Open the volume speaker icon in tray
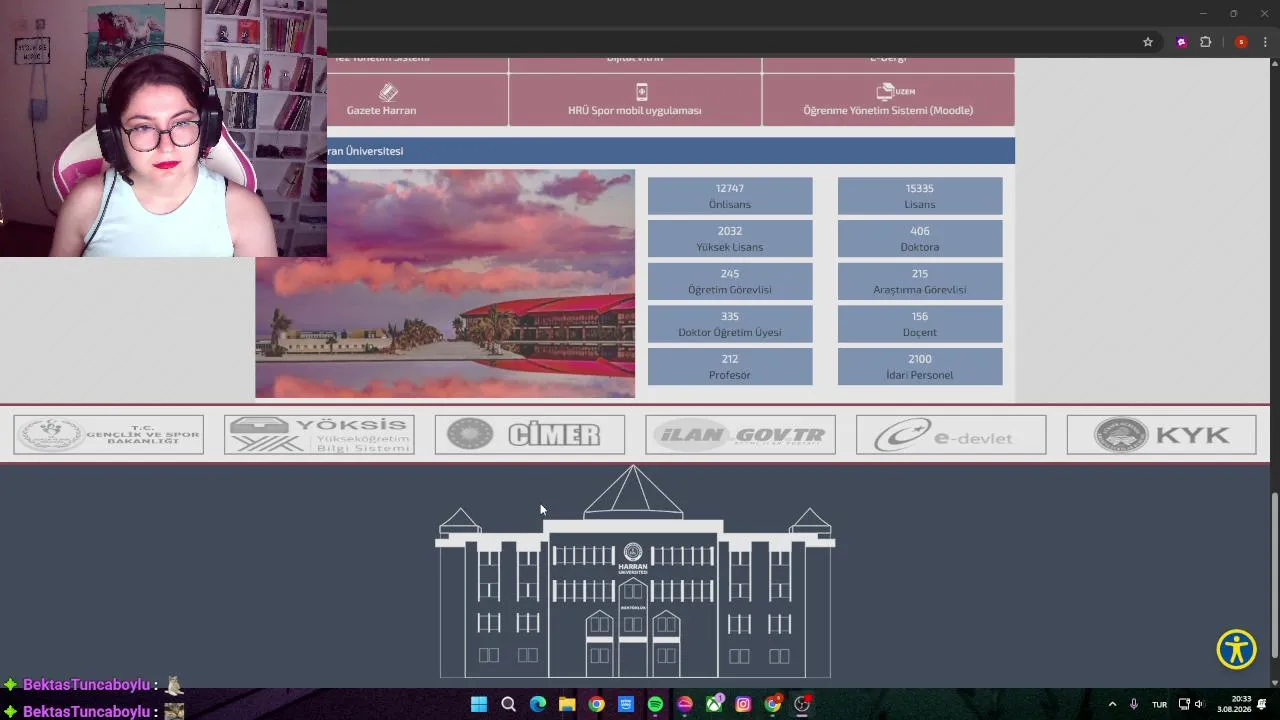This screenshot has height=720, width=1280. coord(1199,704)
